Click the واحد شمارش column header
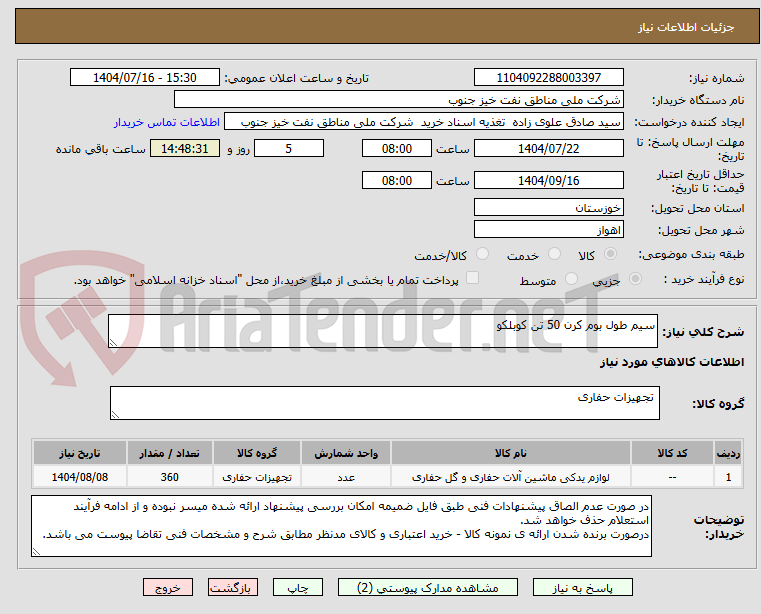Viewport: 761px width, 614px height. 346,453
